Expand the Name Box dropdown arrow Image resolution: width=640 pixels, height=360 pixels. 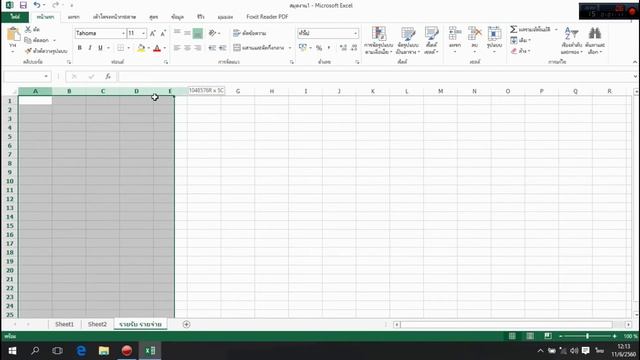pyautogui.click(x=46, y=76)
